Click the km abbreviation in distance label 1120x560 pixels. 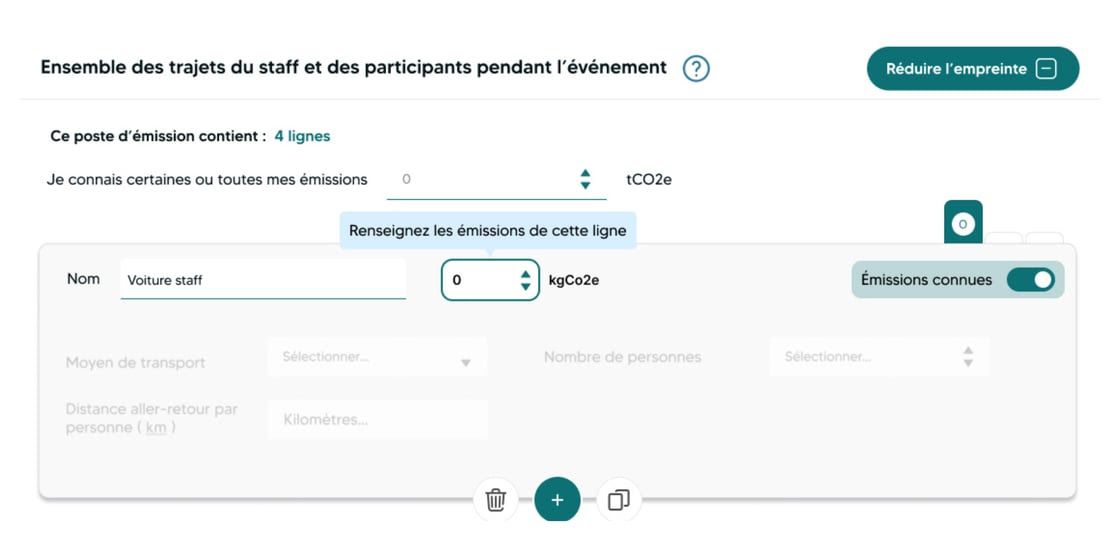point(156,427)
